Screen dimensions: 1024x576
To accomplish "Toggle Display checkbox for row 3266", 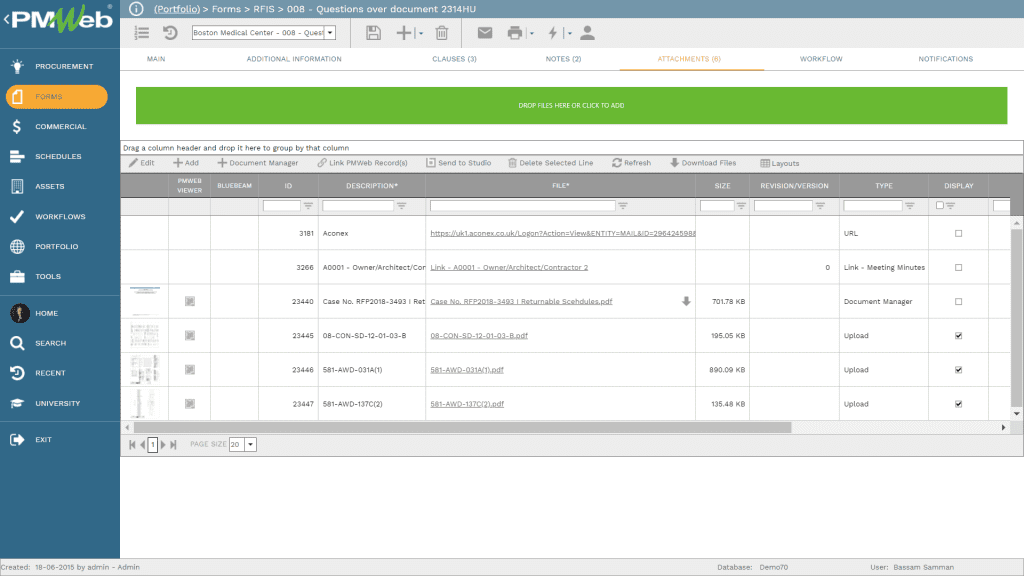I will (958, 267).
